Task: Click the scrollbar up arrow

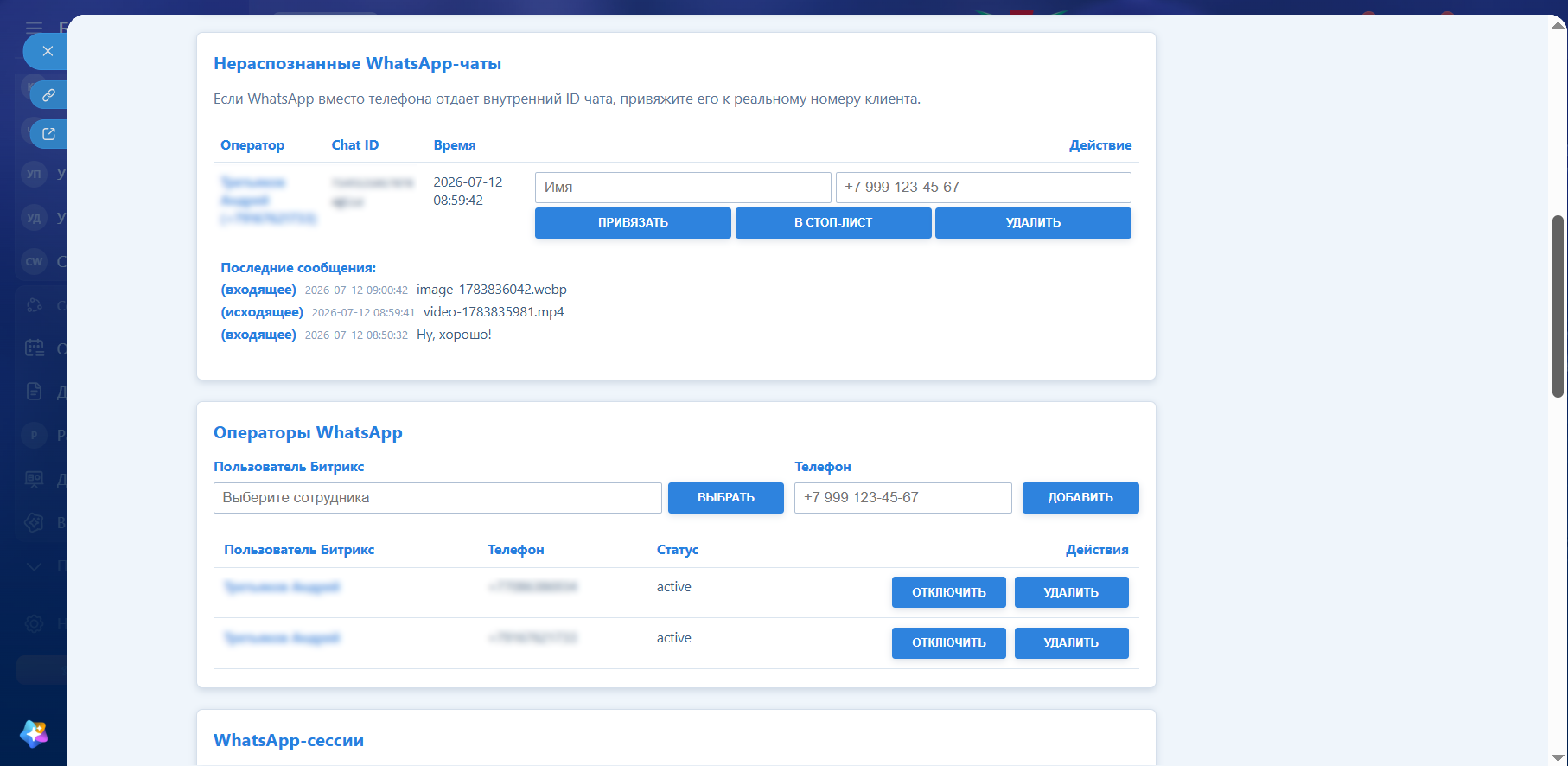Action: 1558,24
